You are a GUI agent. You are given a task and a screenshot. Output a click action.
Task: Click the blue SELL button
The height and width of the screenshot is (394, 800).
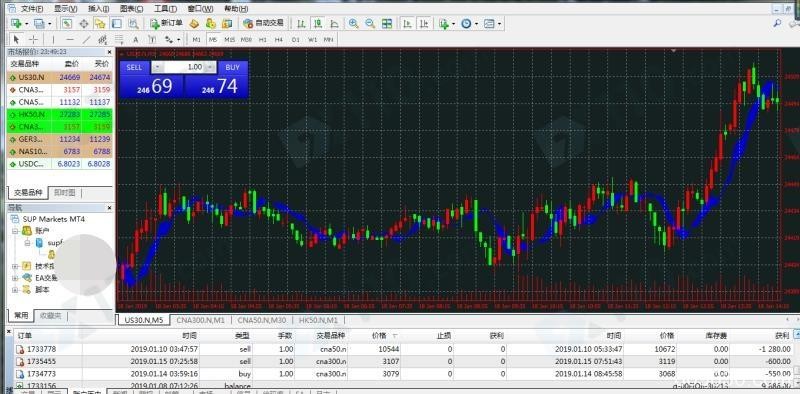[x=134, y=67]
